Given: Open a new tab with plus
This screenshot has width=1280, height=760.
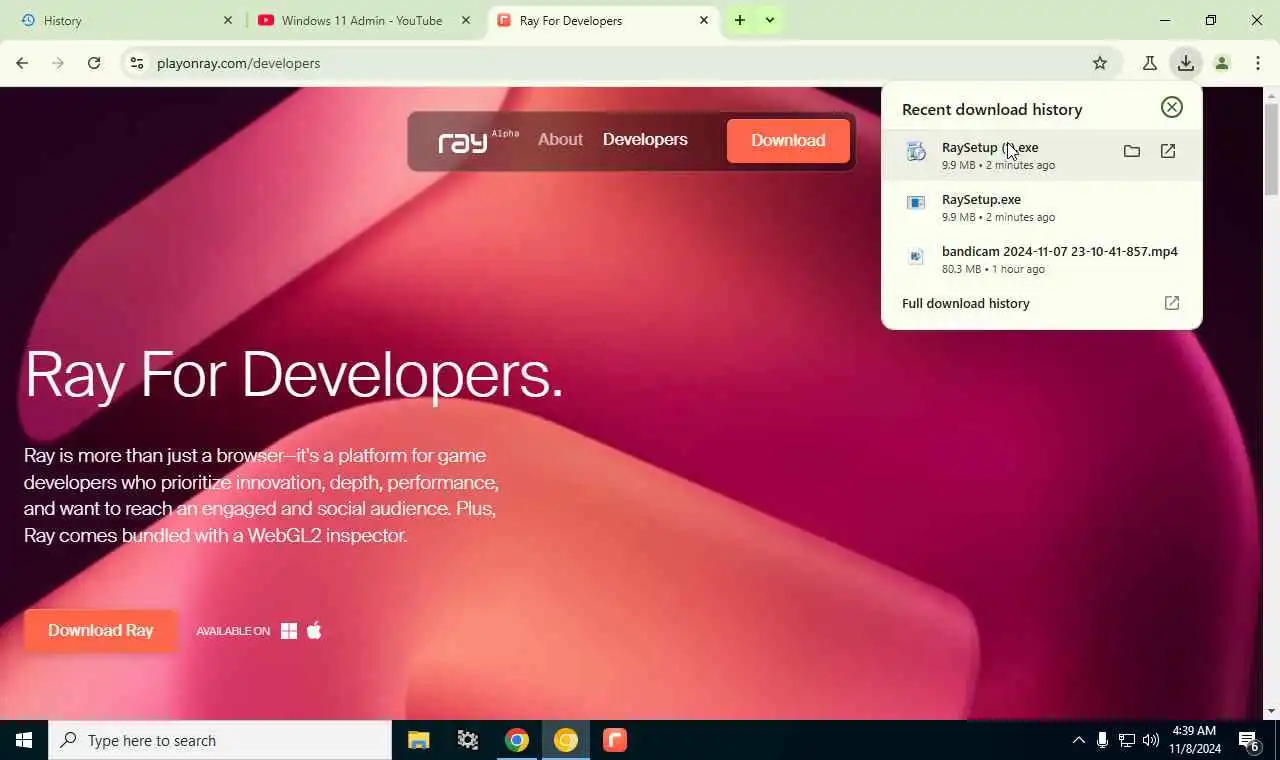Looking at the screenshot, I should (740, 20).
